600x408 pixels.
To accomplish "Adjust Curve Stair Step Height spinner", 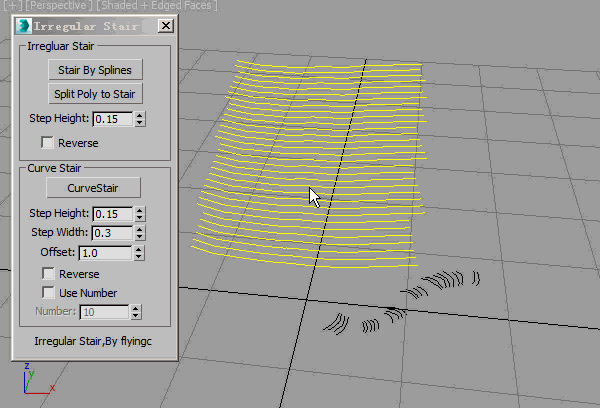I will 140,214.
